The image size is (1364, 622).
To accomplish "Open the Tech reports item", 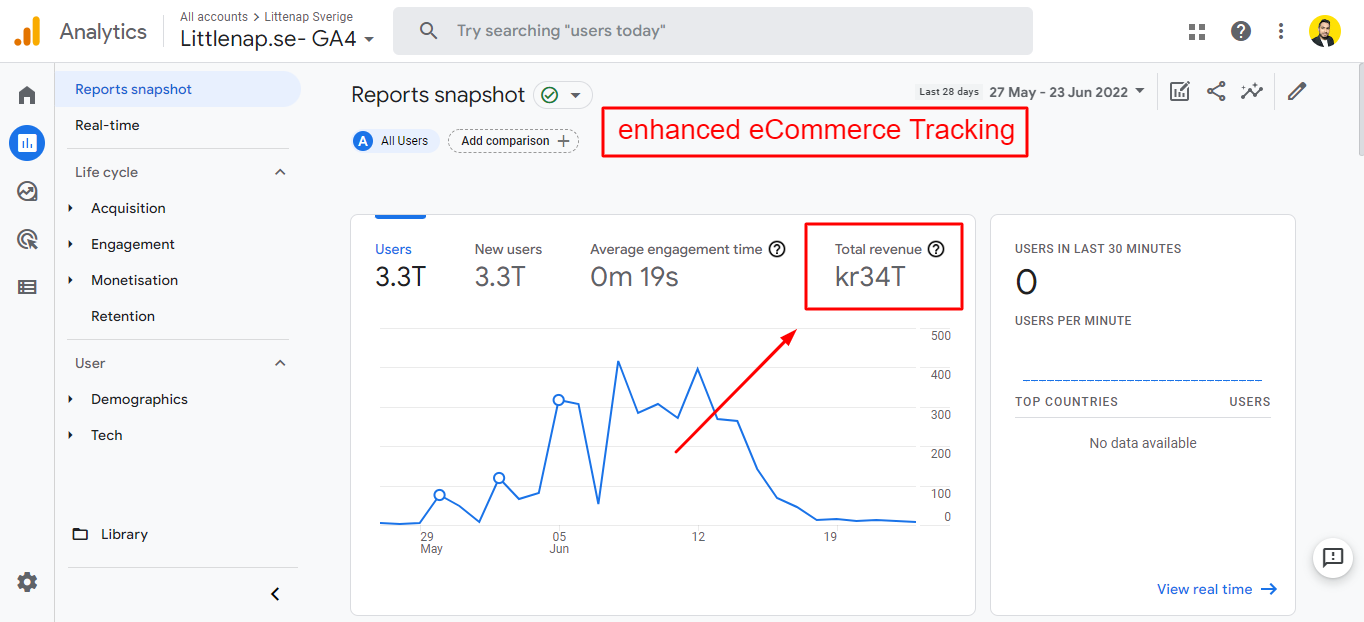I will pos(107,435).
